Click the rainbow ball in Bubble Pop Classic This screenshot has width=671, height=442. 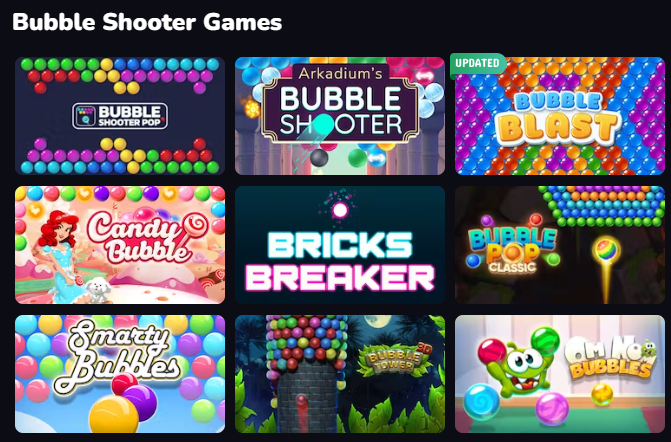point(606,249)
